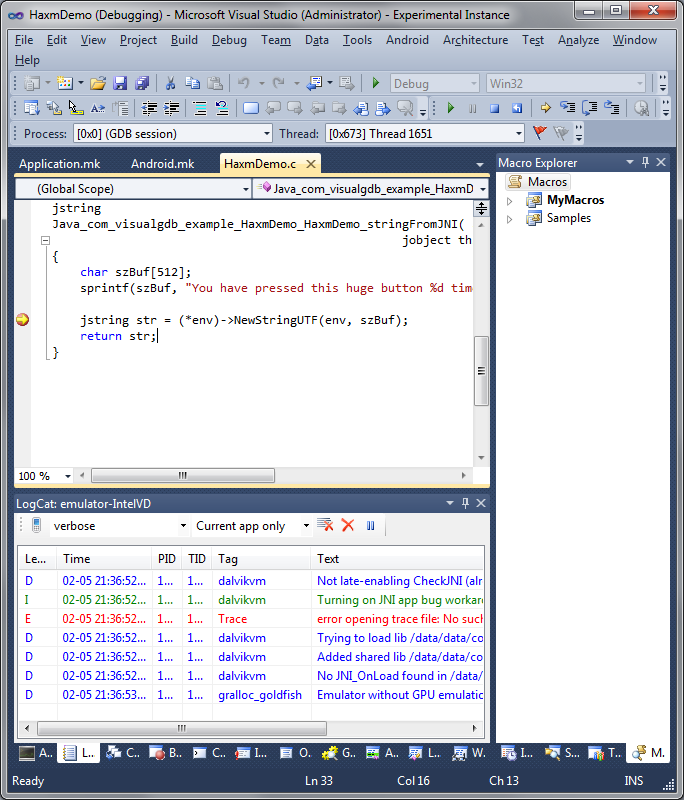Screen dimensions: 684x800
Task: Click the PID column header
Action: pos(167,559)
